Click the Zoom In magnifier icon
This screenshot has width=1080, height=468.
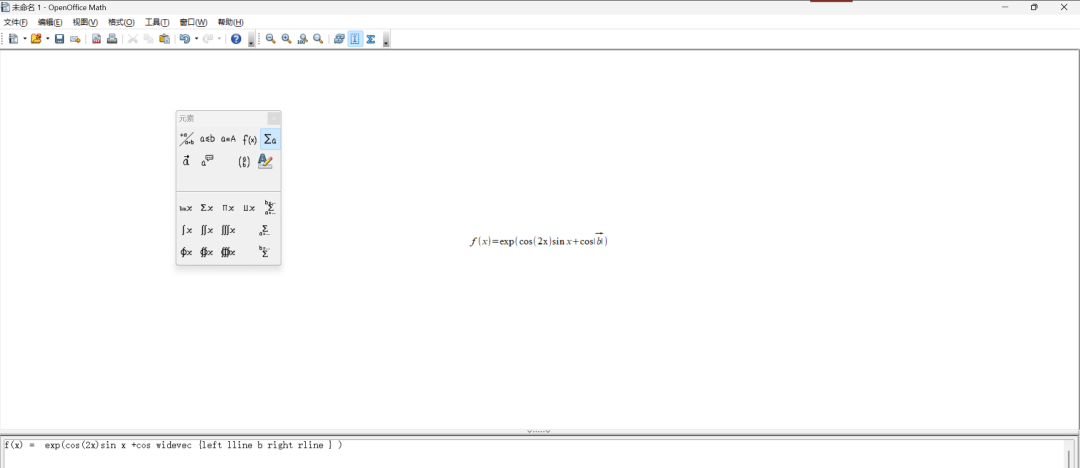click(287, 39)
